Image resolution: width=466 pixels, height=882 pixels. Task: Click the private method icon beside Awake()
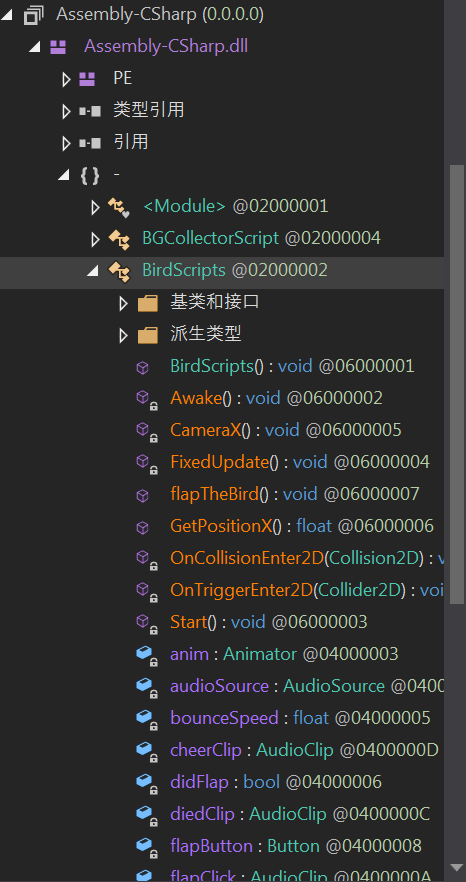146,400
